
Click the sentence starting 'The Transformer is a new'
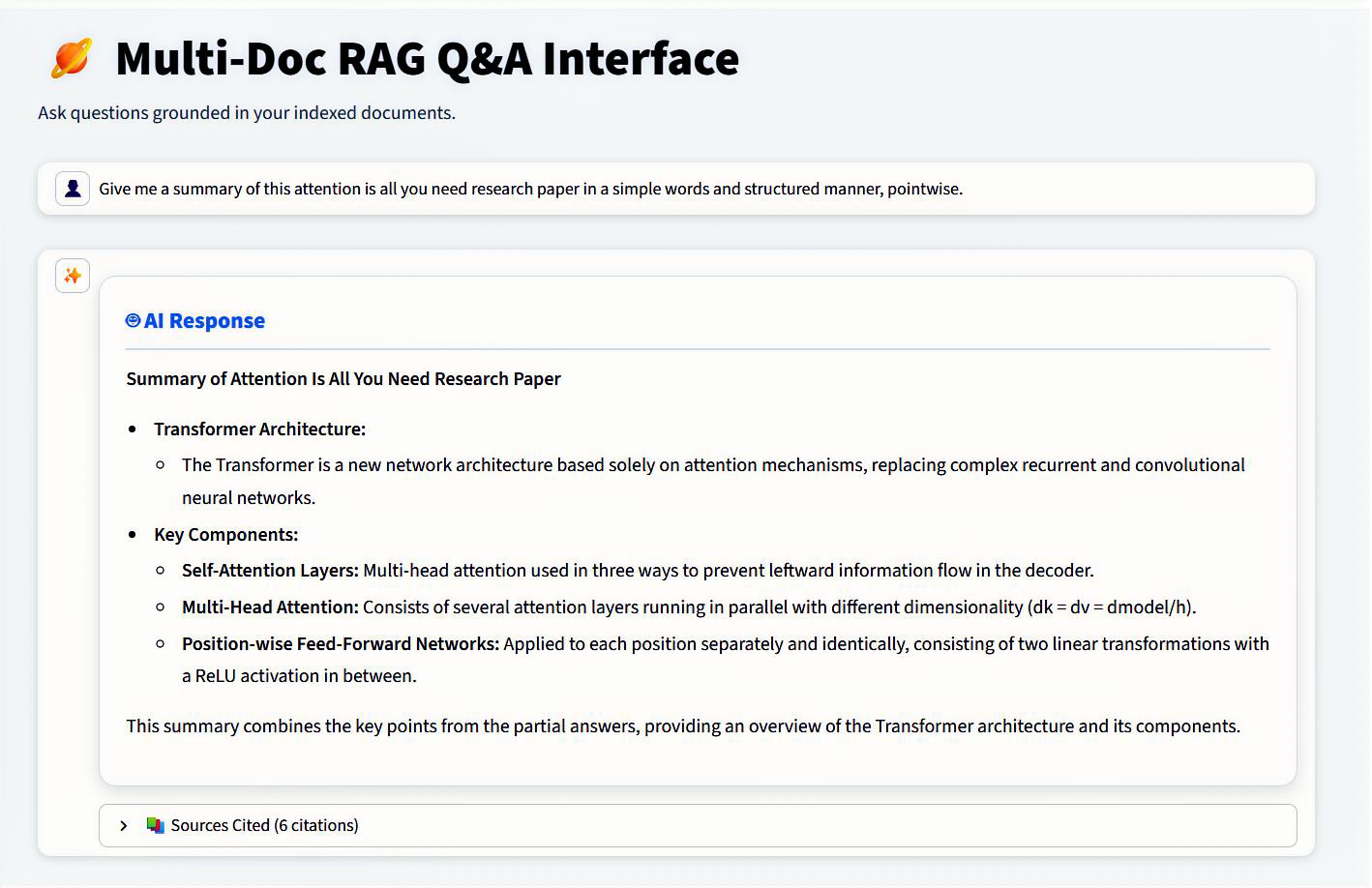click(713, 465)
